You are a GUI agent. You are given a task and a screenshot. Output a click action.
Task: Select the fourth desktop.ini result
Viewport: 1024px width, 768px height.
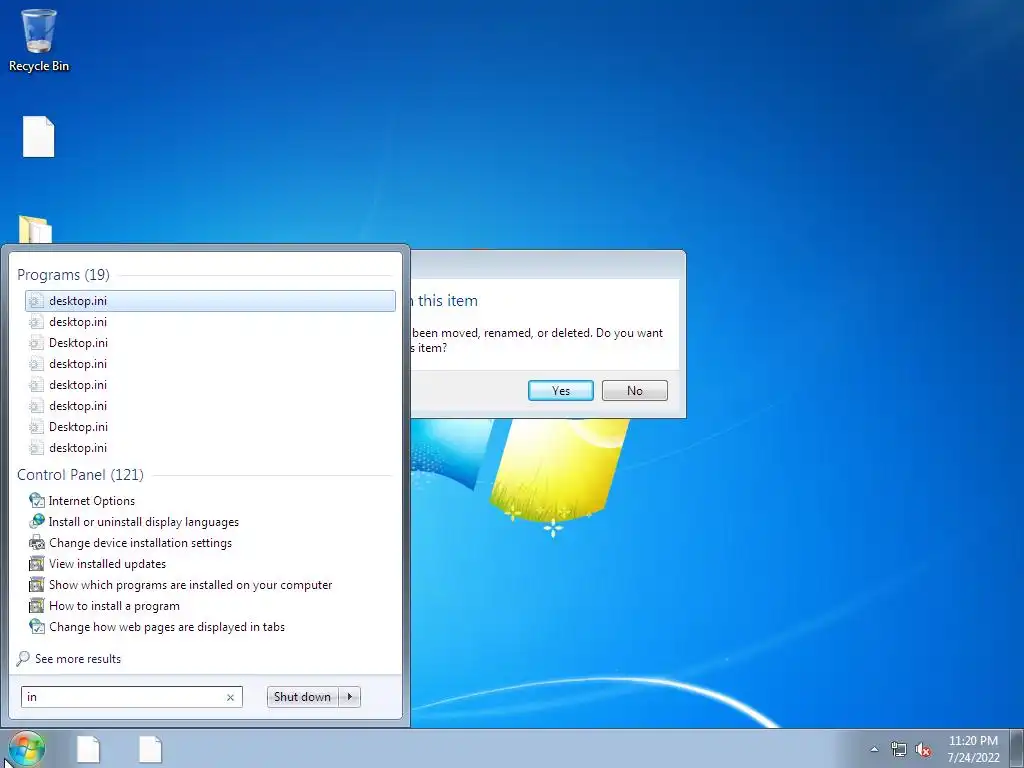pyautogui.click(x=210, y=364)
